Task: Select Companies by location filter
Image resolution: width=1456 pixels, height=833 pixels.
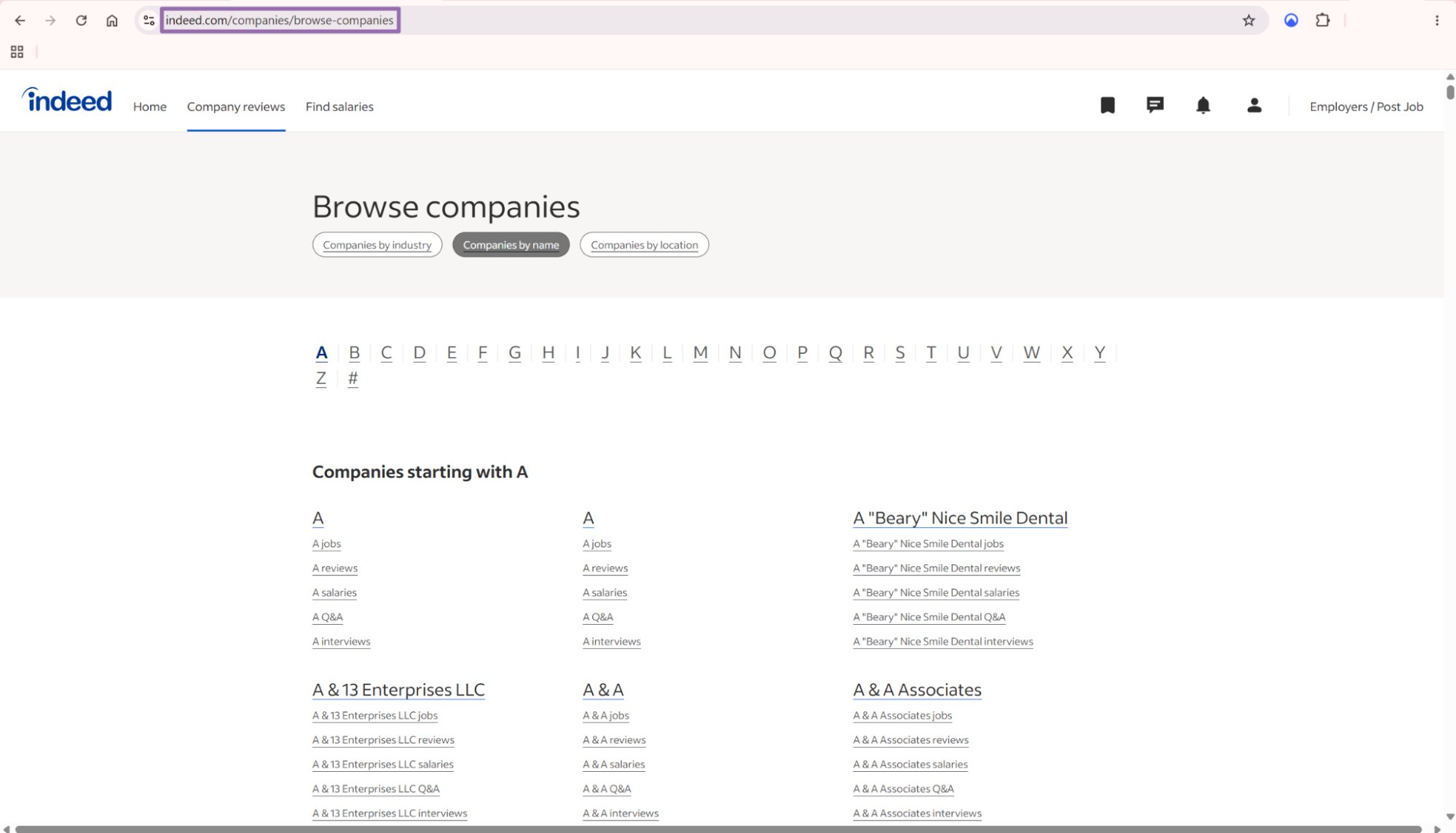Action: coord(644,245)
